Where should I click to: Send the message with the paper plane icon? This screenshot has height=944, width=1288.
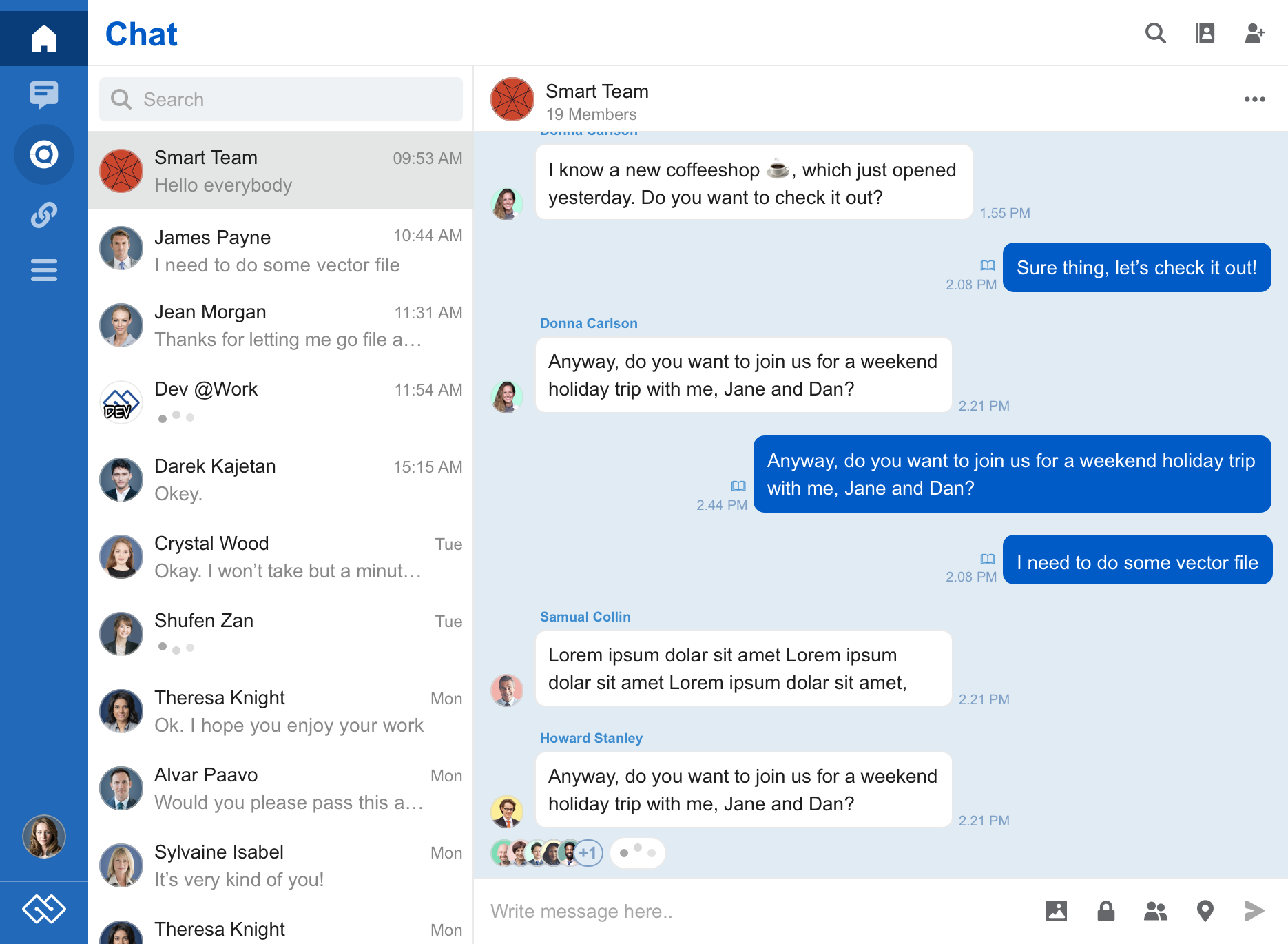coord(1254,911)
